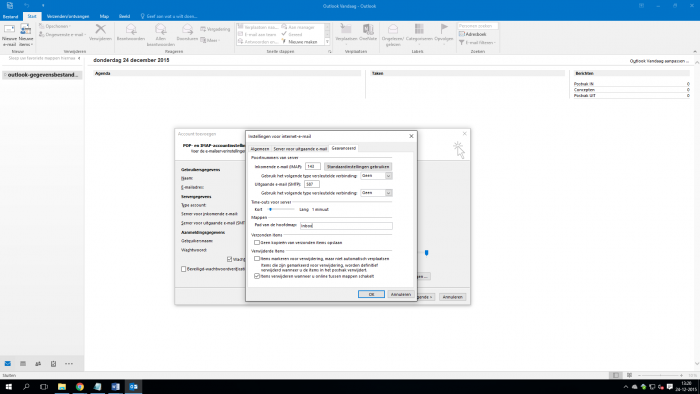Enable Geen kopieën van verzonden items opslaan
The image size is (700, 394).
(257, 243)
